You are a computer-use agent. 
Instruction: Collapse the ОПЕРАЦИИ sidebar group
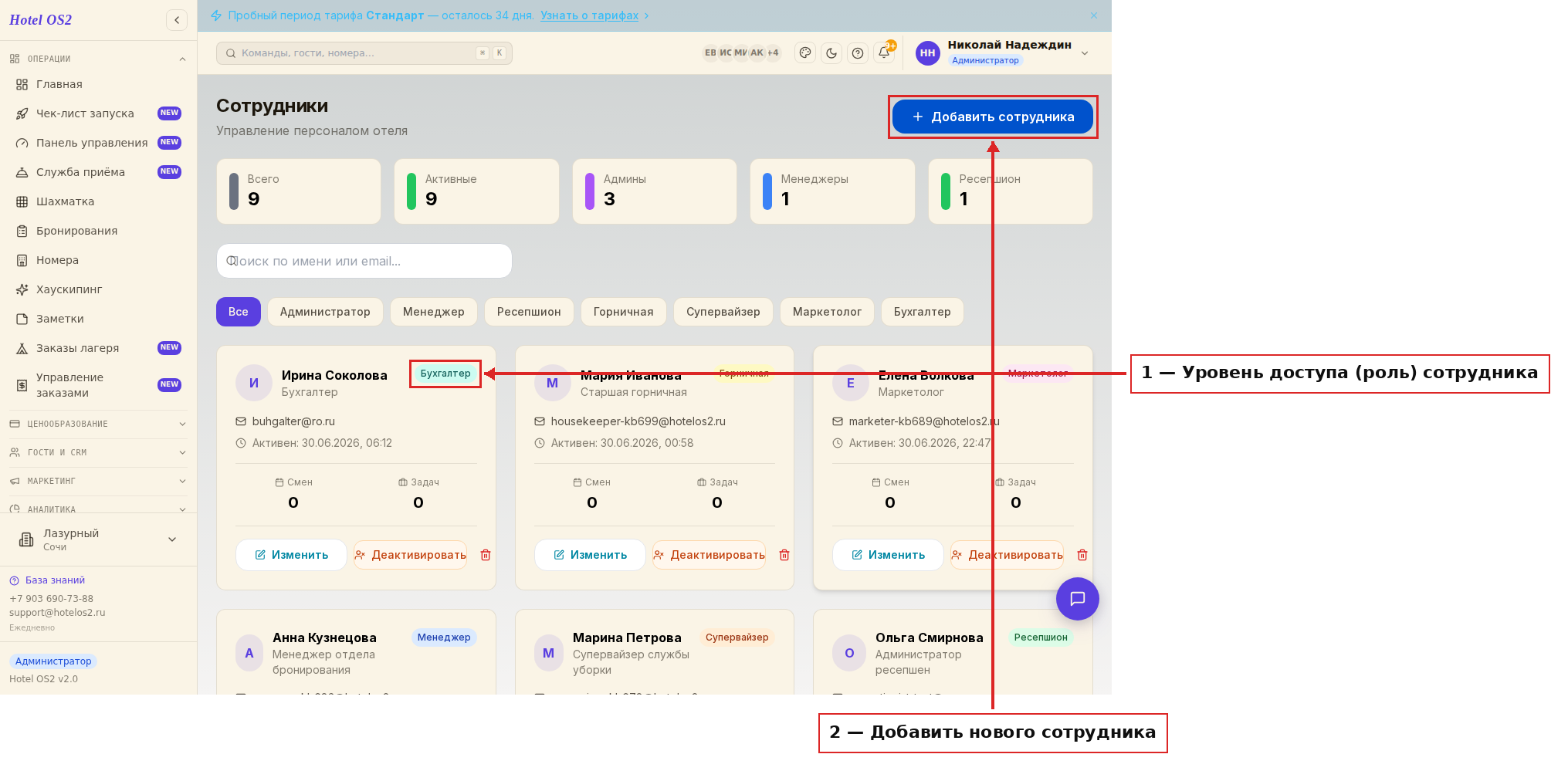pos(98,59)
